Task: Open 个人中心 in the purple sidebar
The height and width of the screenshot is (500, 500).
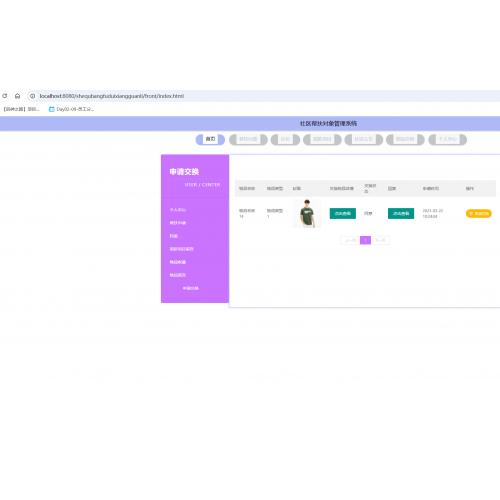Action: 178,210
